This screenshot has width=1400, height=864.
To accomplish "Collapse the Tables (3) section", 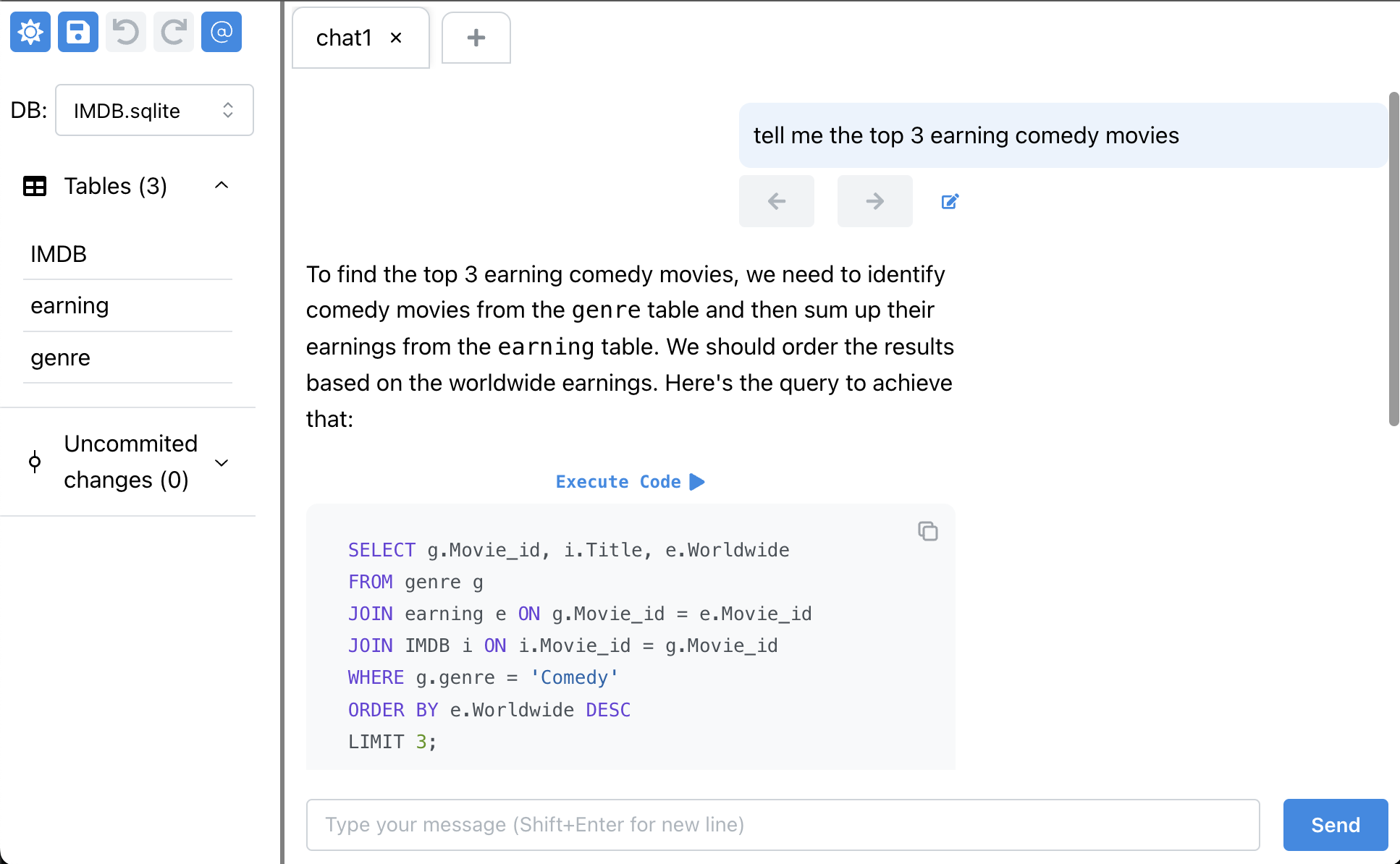I will [222, 186].
